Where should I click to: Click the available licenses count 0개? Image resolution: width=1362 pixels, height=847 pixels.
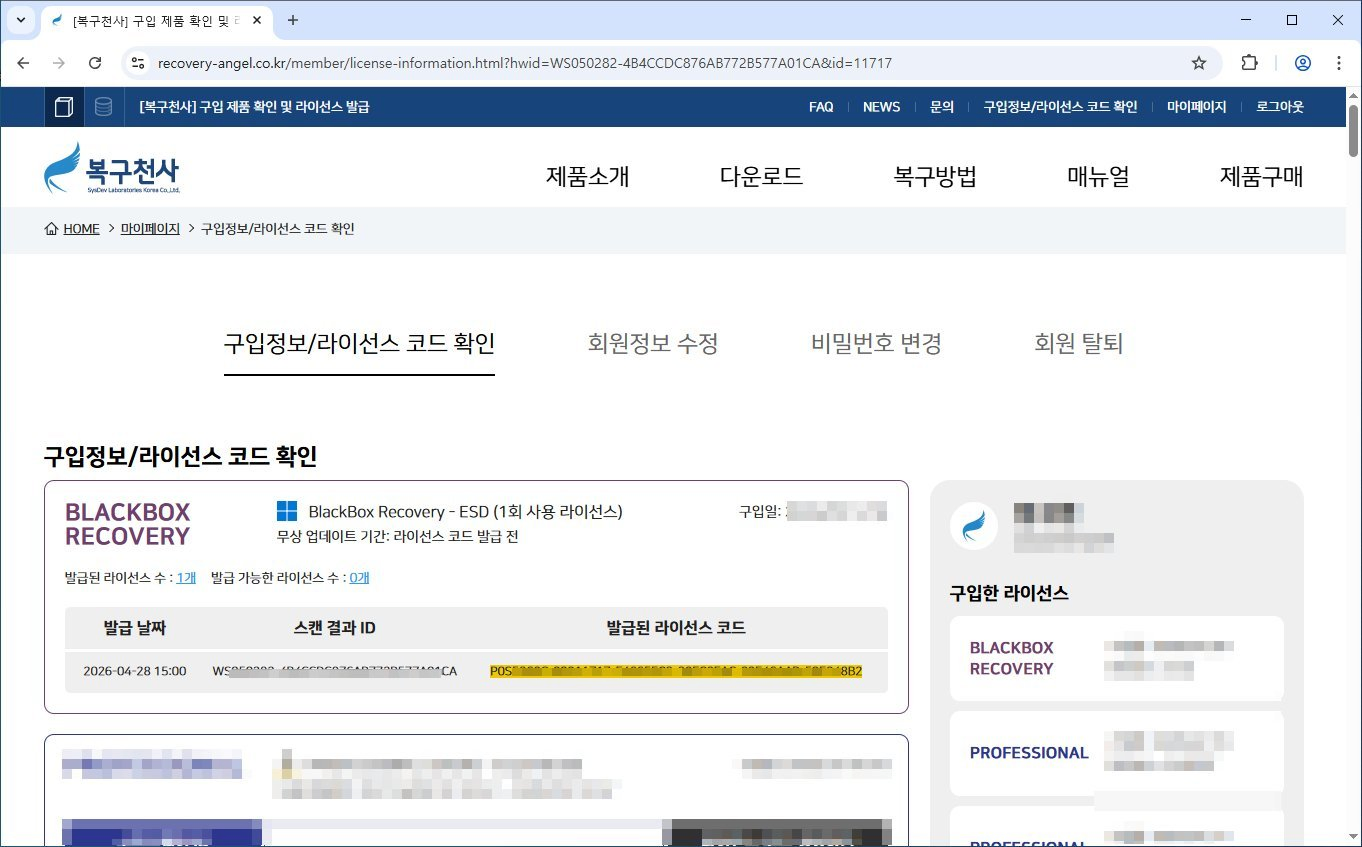[x=359, y=577]
